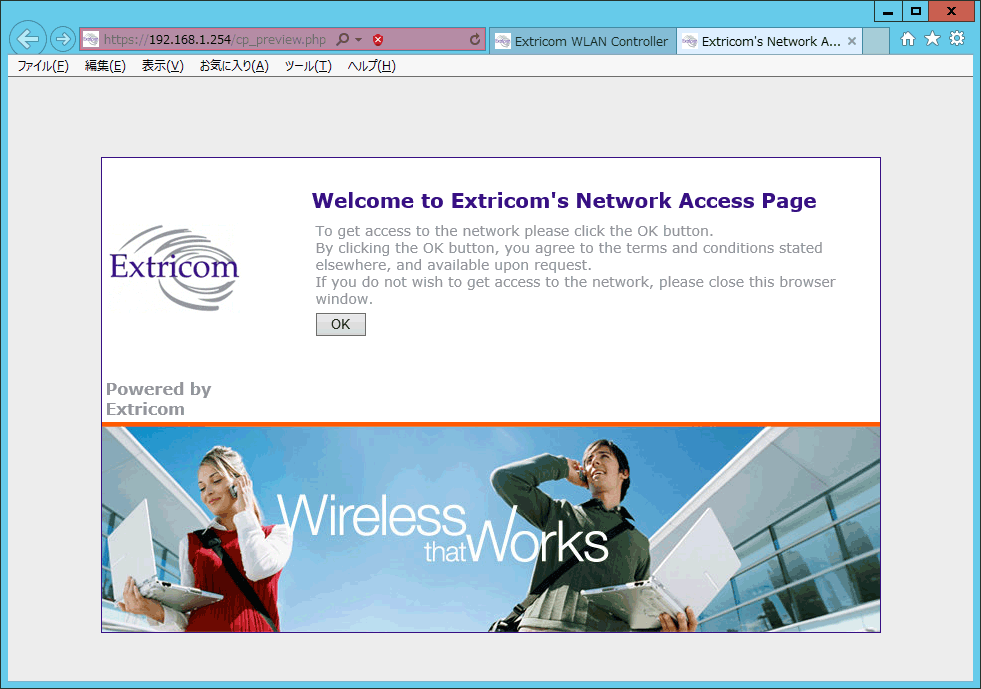Click the search magnifier icon in address bar
The height and width of the screenshot is (689, 981).
342,39
